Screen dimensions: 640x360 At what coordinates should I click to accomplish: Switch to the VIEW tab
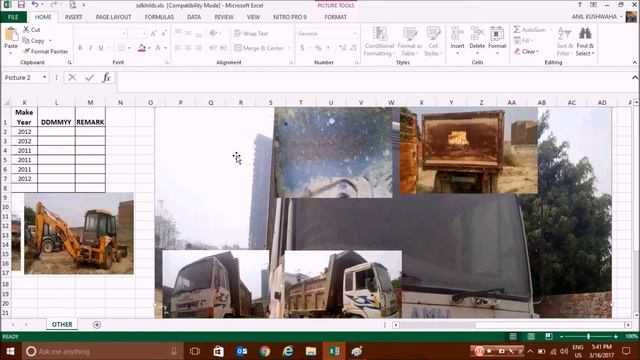[253, 17]
